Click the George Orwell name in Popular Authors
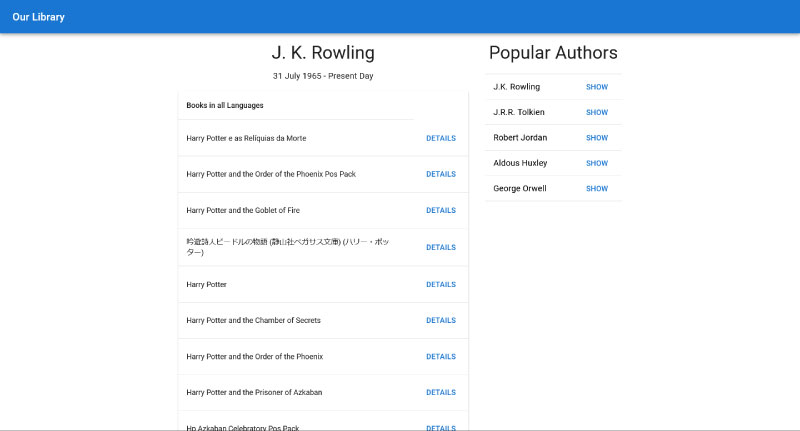Viewport: 800px width, 431px height. 520,188
